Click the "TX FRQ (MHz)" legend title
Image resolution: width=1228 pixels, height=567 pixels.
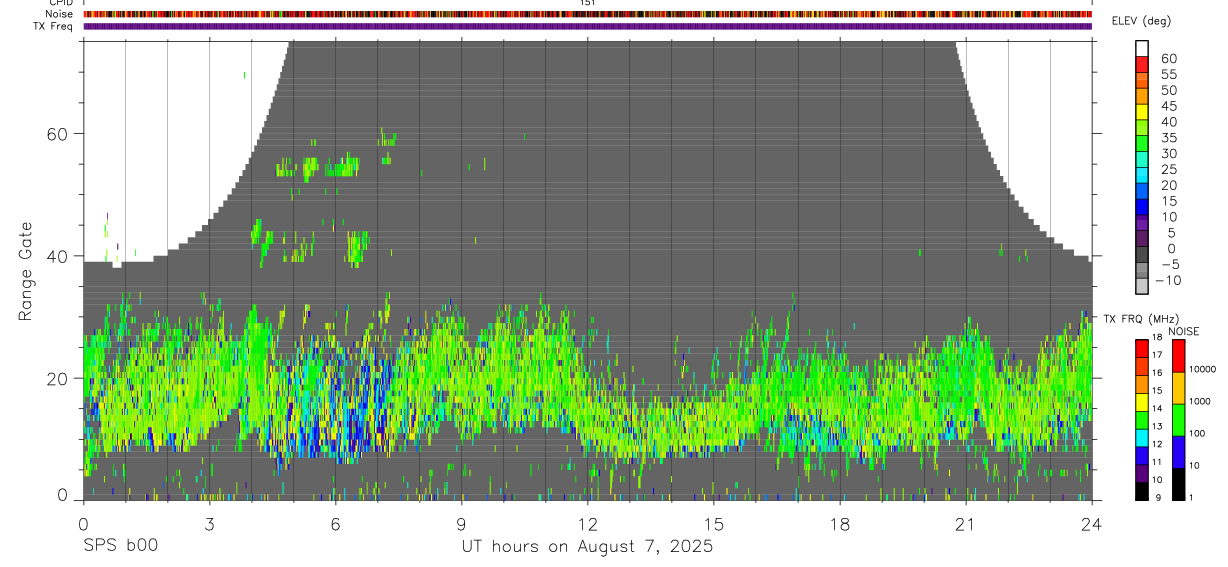point(1141,318)
